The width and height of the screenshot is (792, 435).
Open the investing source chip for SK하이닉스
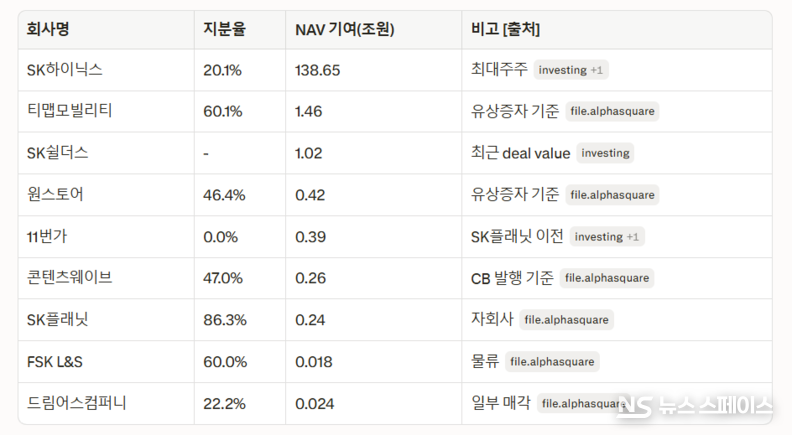click(572, 70)
